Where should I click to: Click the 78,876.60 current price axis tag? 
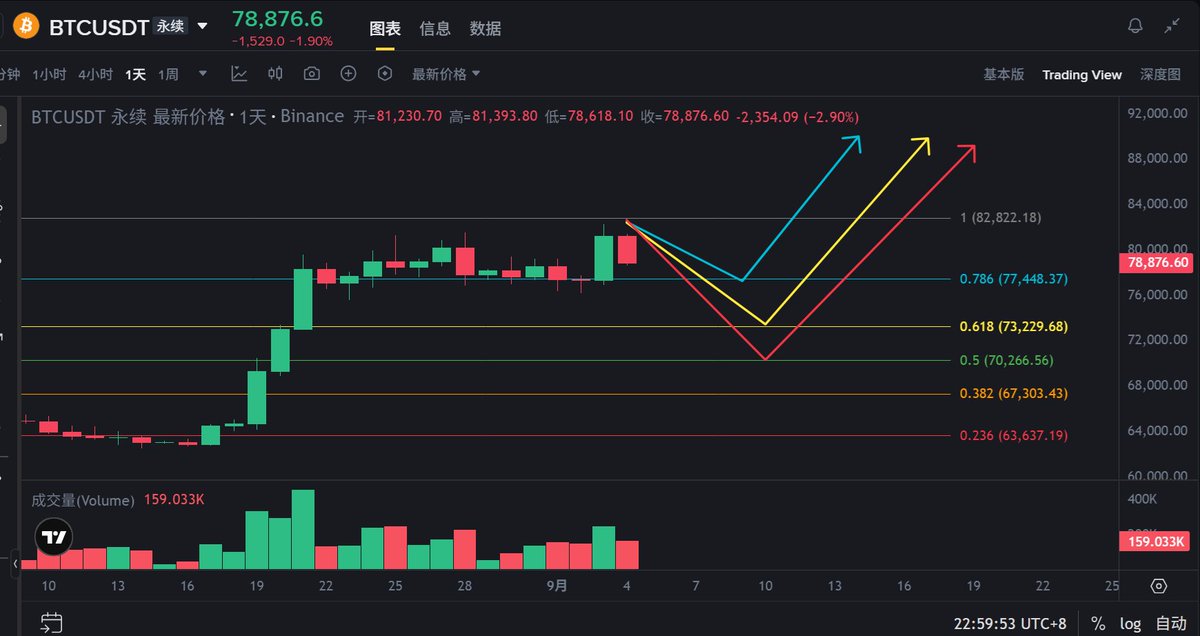pos(1158,263)
